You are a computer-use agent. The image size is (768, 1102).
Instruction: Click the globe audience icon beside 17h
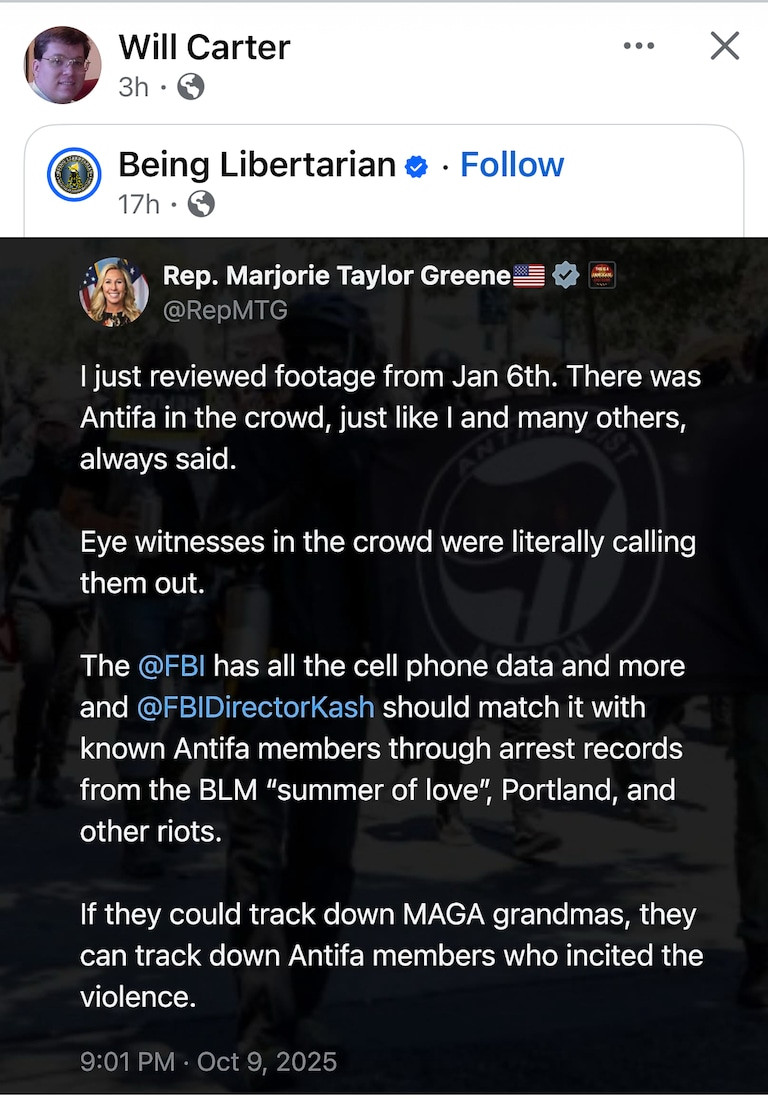[x=201, y=205]
